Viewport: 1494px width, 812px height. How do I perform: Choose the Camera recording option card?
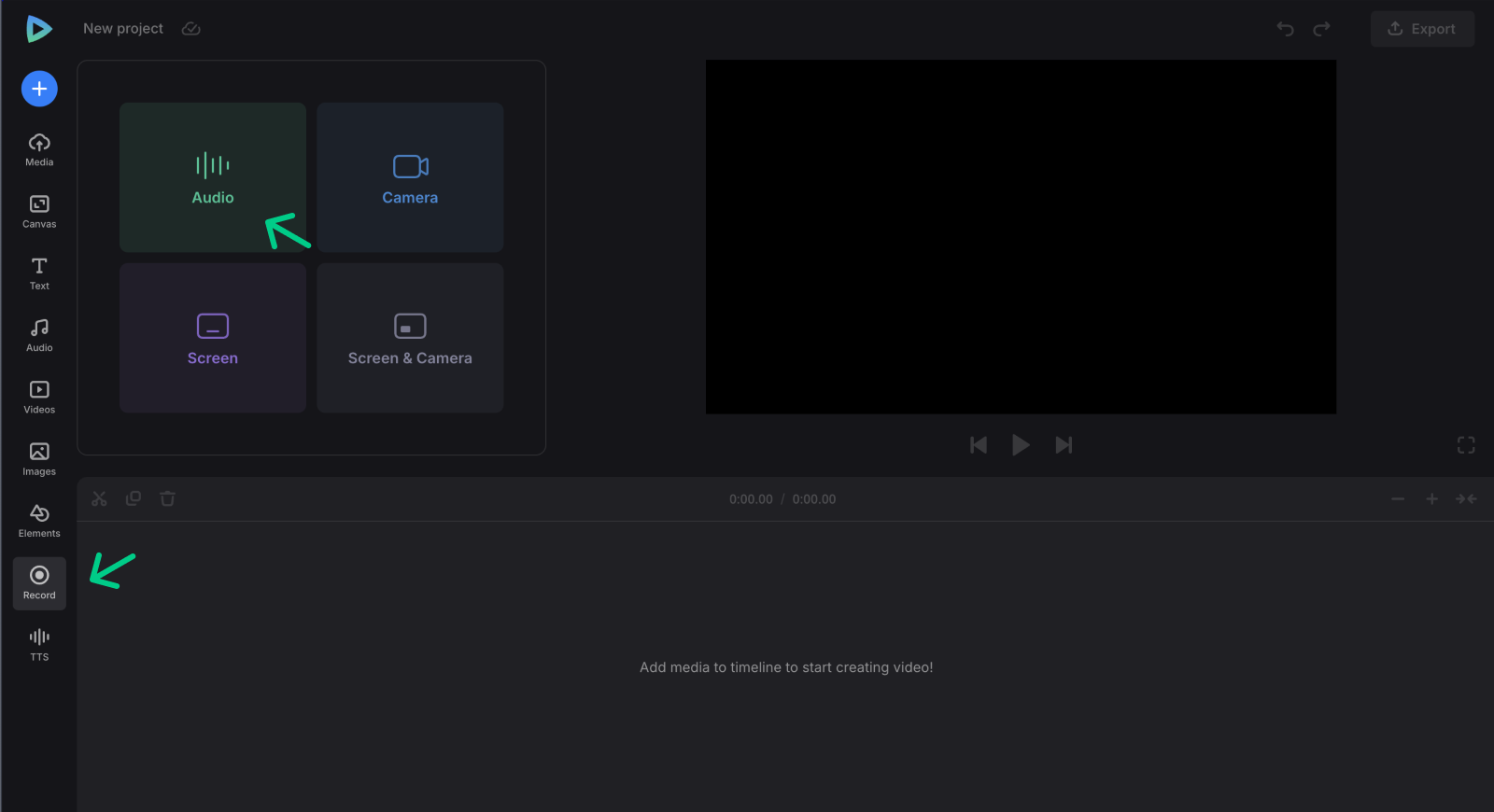point(410,177)
